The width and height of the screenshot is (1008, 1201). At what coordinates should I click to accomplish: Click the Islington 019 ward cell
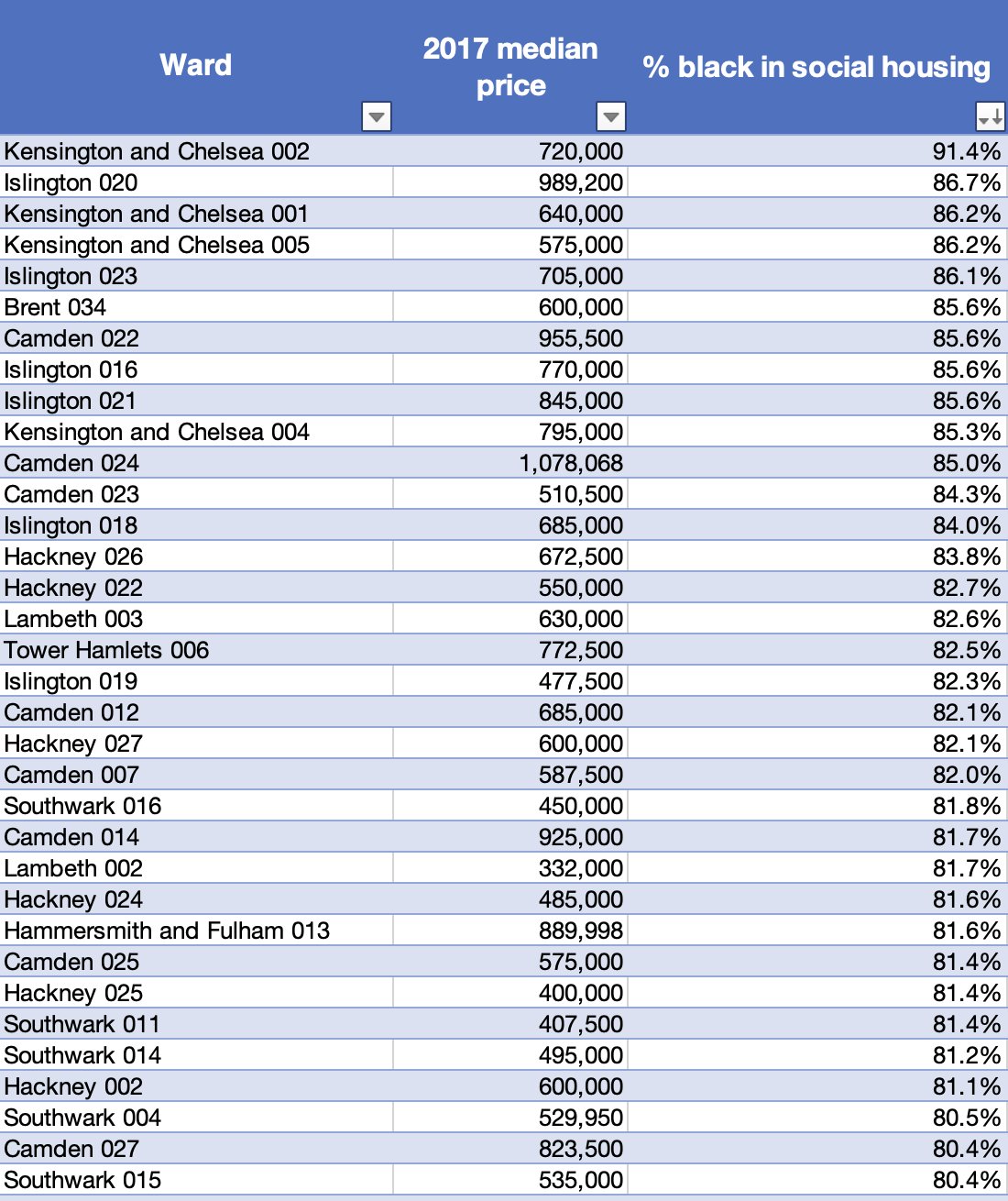196,681
